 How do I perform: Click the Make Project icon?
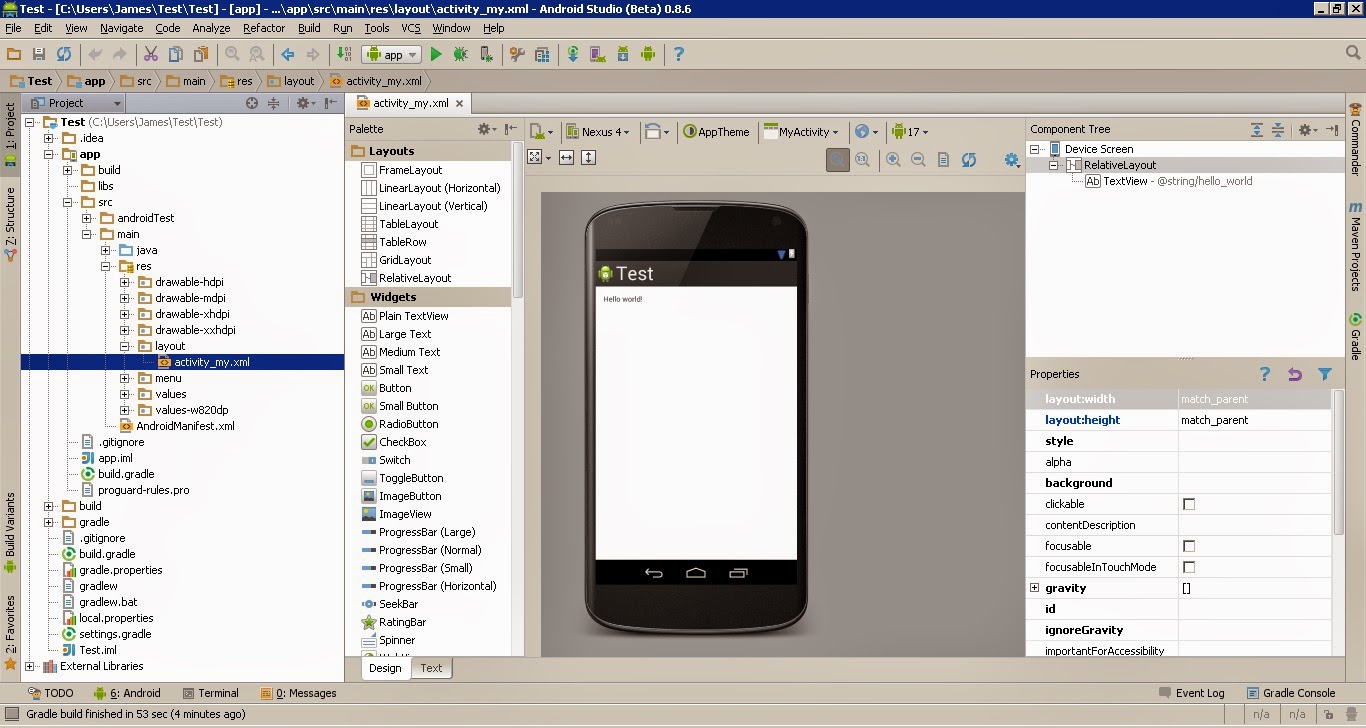pyautogui.click(x=344, y=55)
